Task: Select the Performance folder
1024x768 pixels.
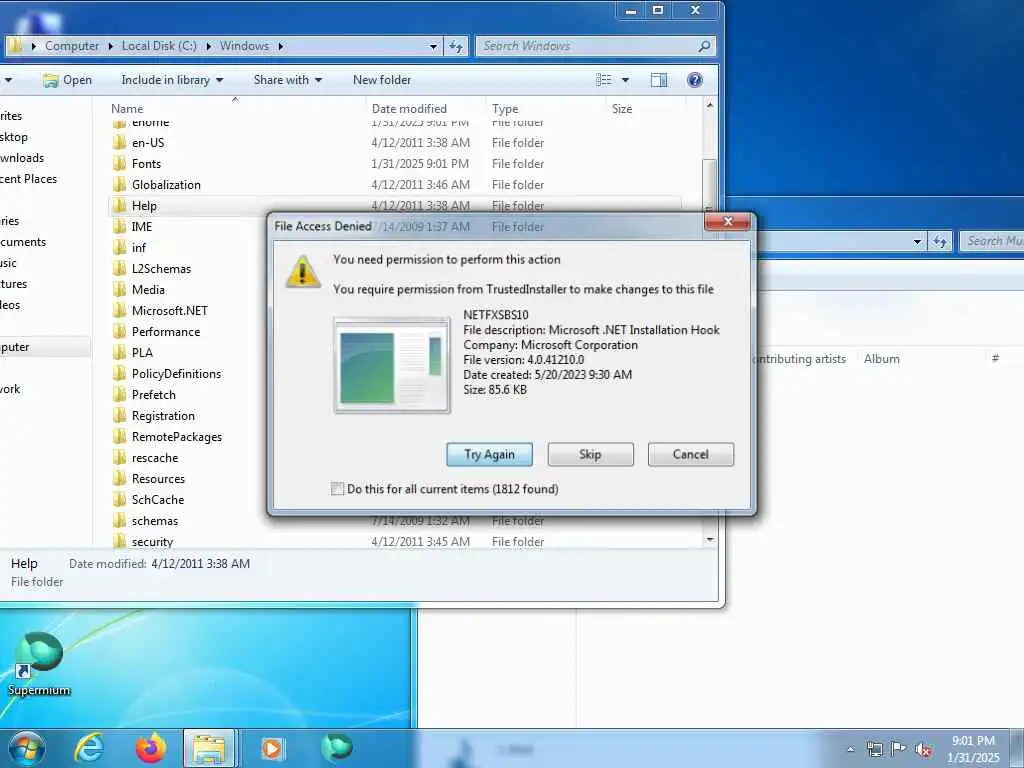Action: click(166, 332)
